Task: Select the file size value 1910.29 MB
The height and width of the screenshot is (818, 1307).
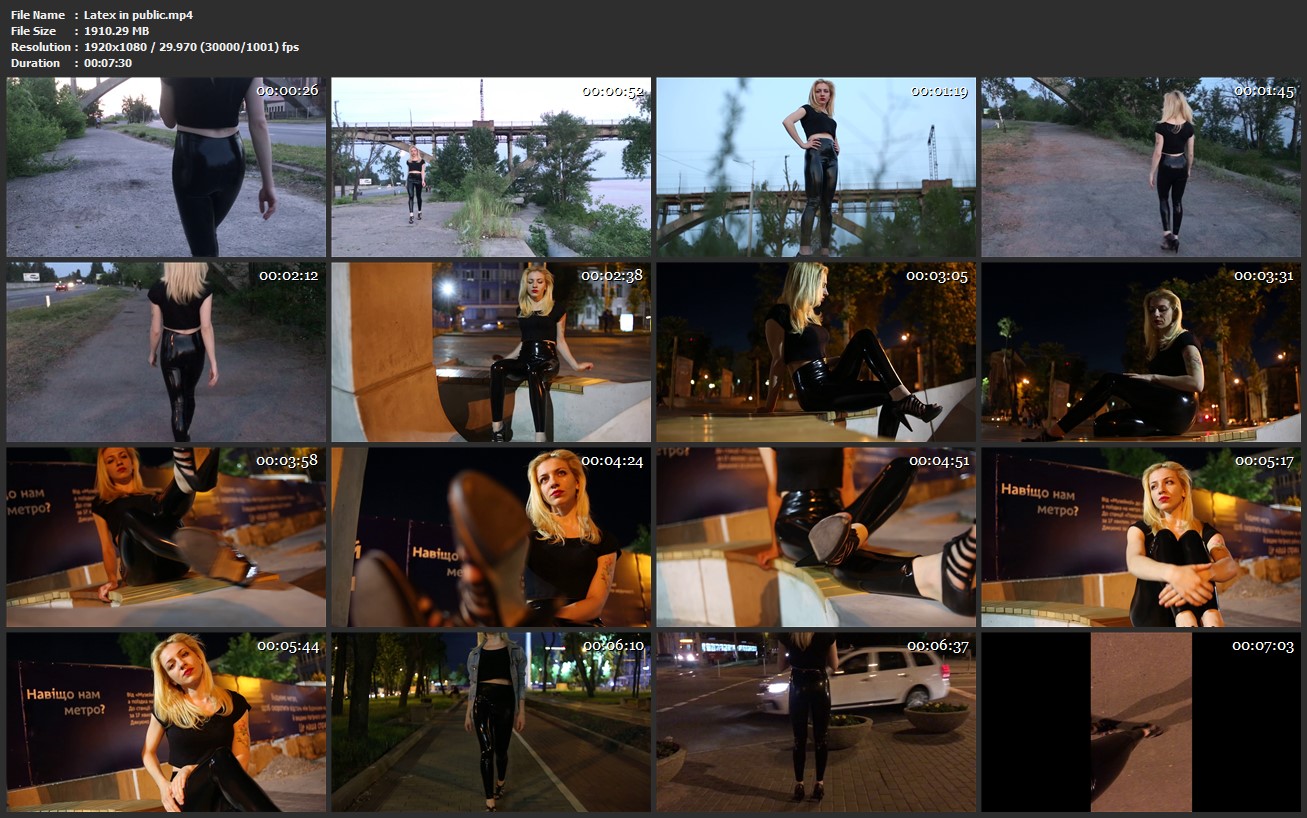Action: point(116,31)
